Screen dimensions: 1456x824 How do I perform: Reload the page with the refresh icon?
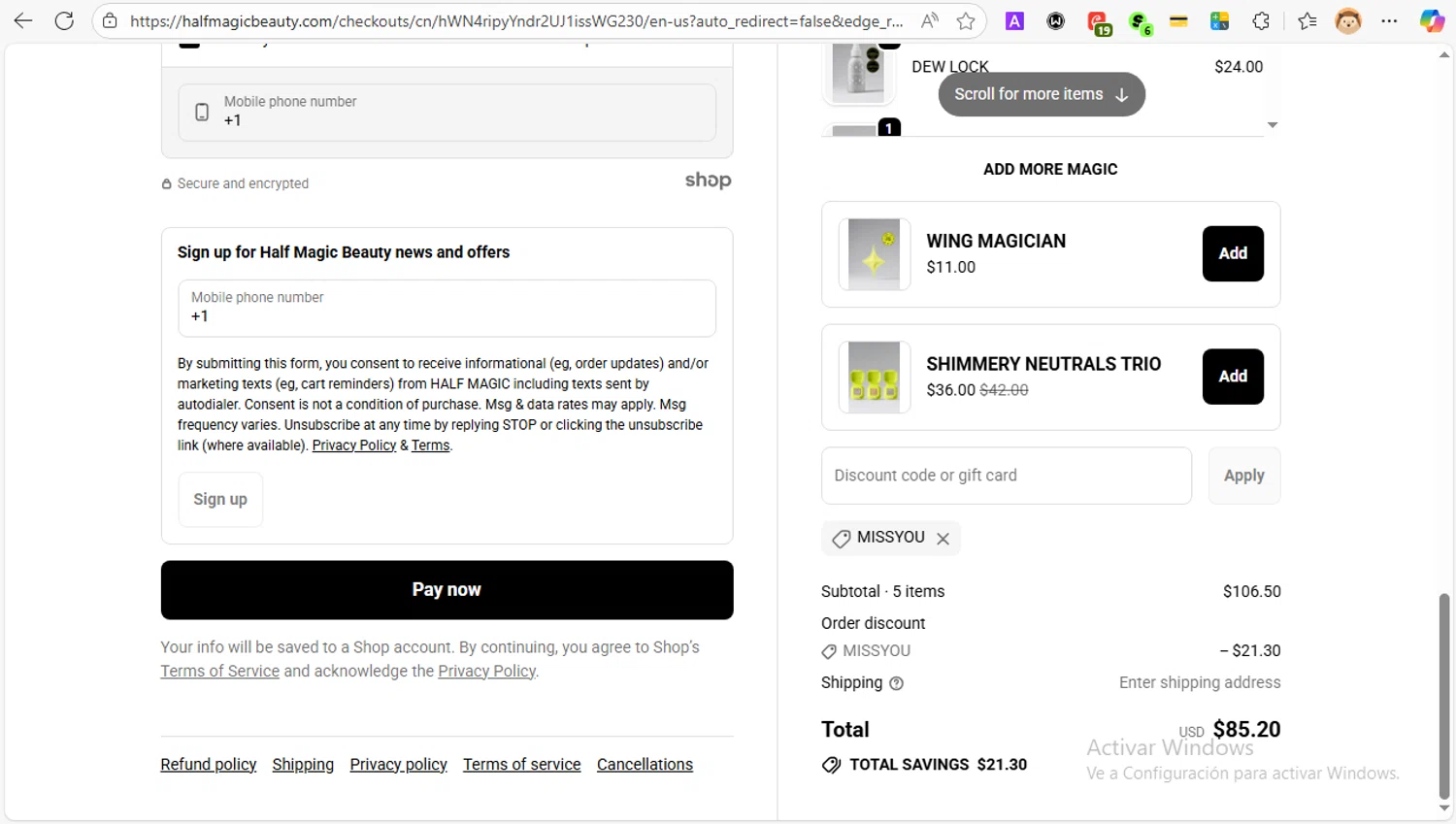point(64,20)
